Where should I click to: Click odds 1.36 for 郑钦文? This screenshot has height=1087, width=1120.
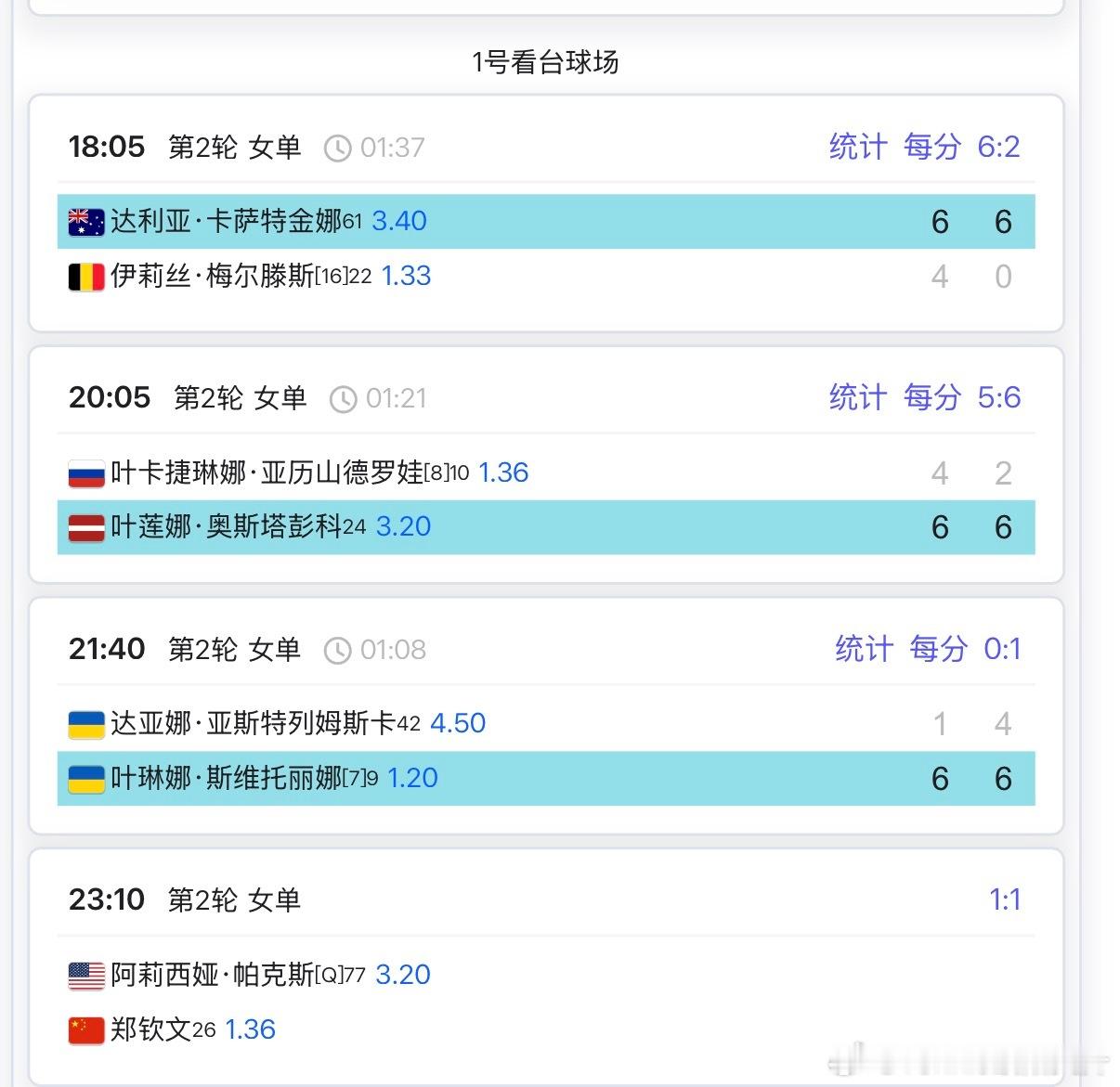[250, 1029]
